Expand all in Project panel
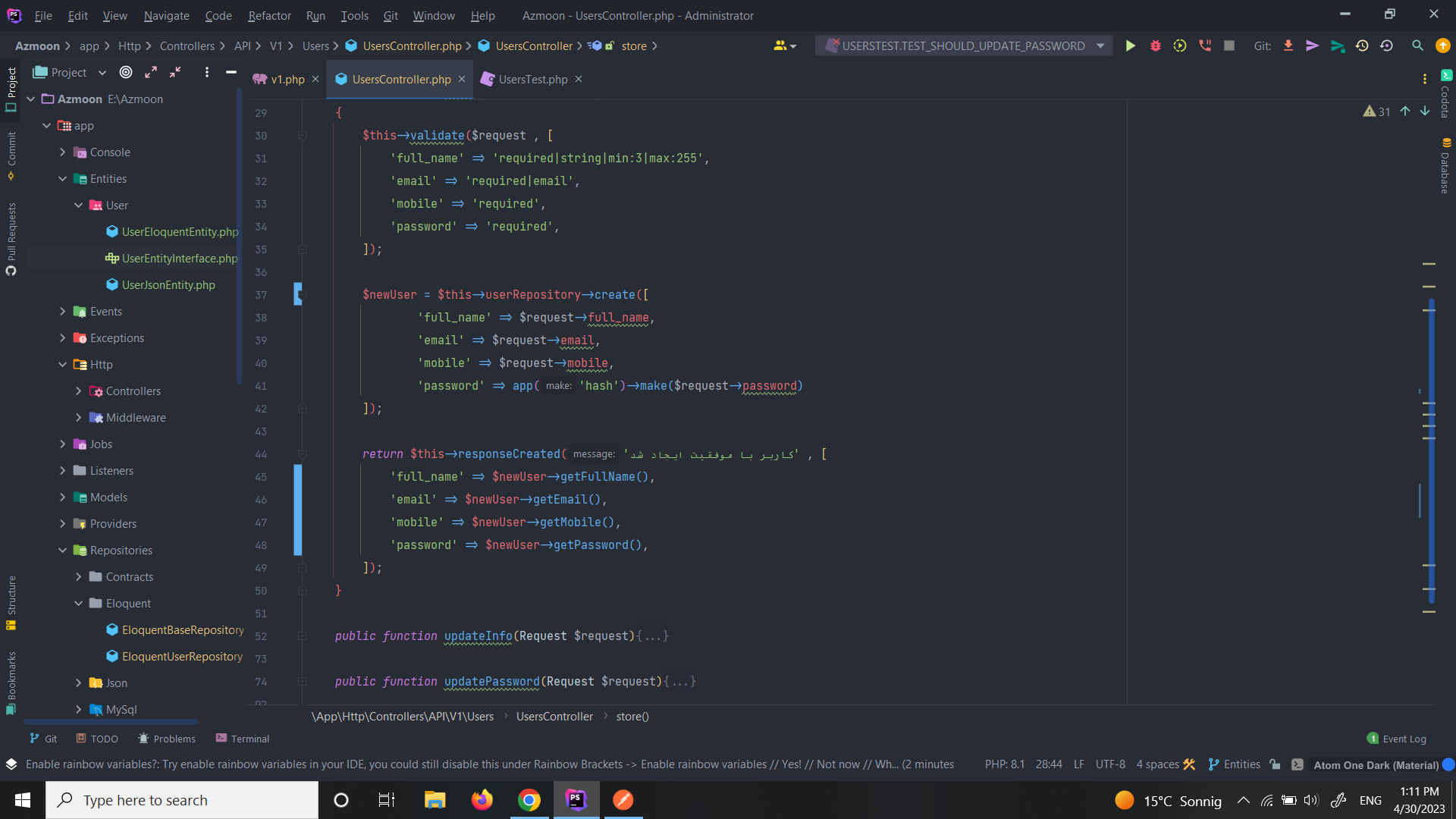The image size is (1456, 819). [x=151, y=72]
